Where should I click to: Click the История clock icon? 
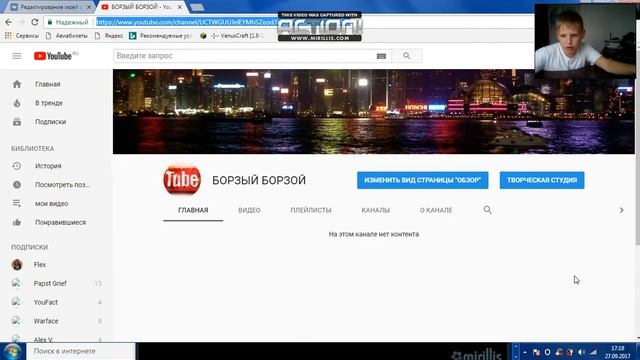[x=17, y=166]
